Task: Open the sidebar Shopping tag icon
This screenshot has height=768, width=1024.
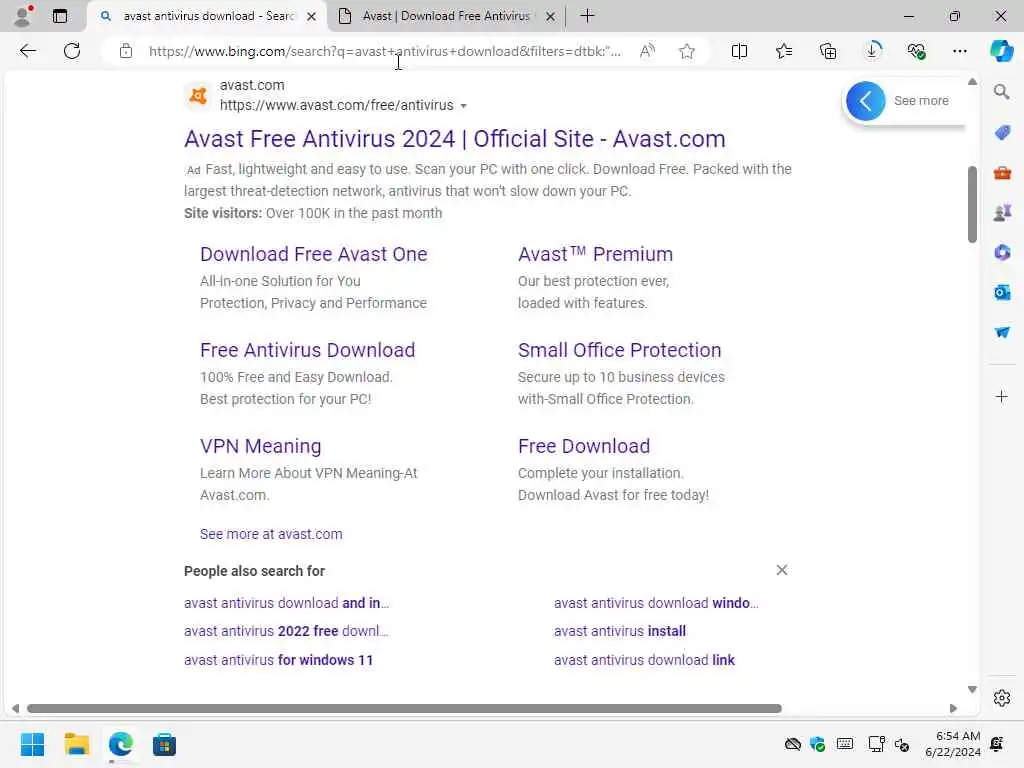Action: click(x=1002, y=133)
